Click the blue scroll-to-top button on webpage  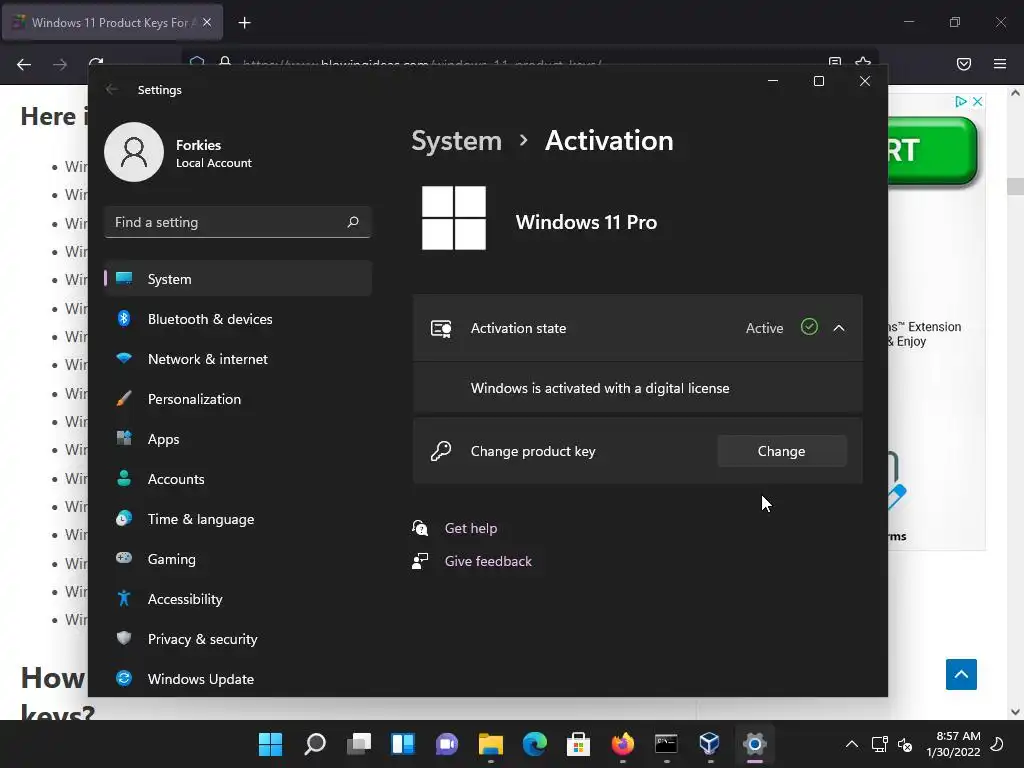tap(961, 674)
